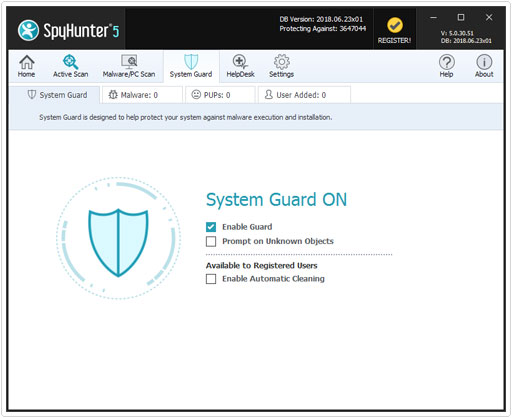Switch to the PUPs: 0 tab
Viewport: 512px width, 418px height.
click(x=220, y=95)
